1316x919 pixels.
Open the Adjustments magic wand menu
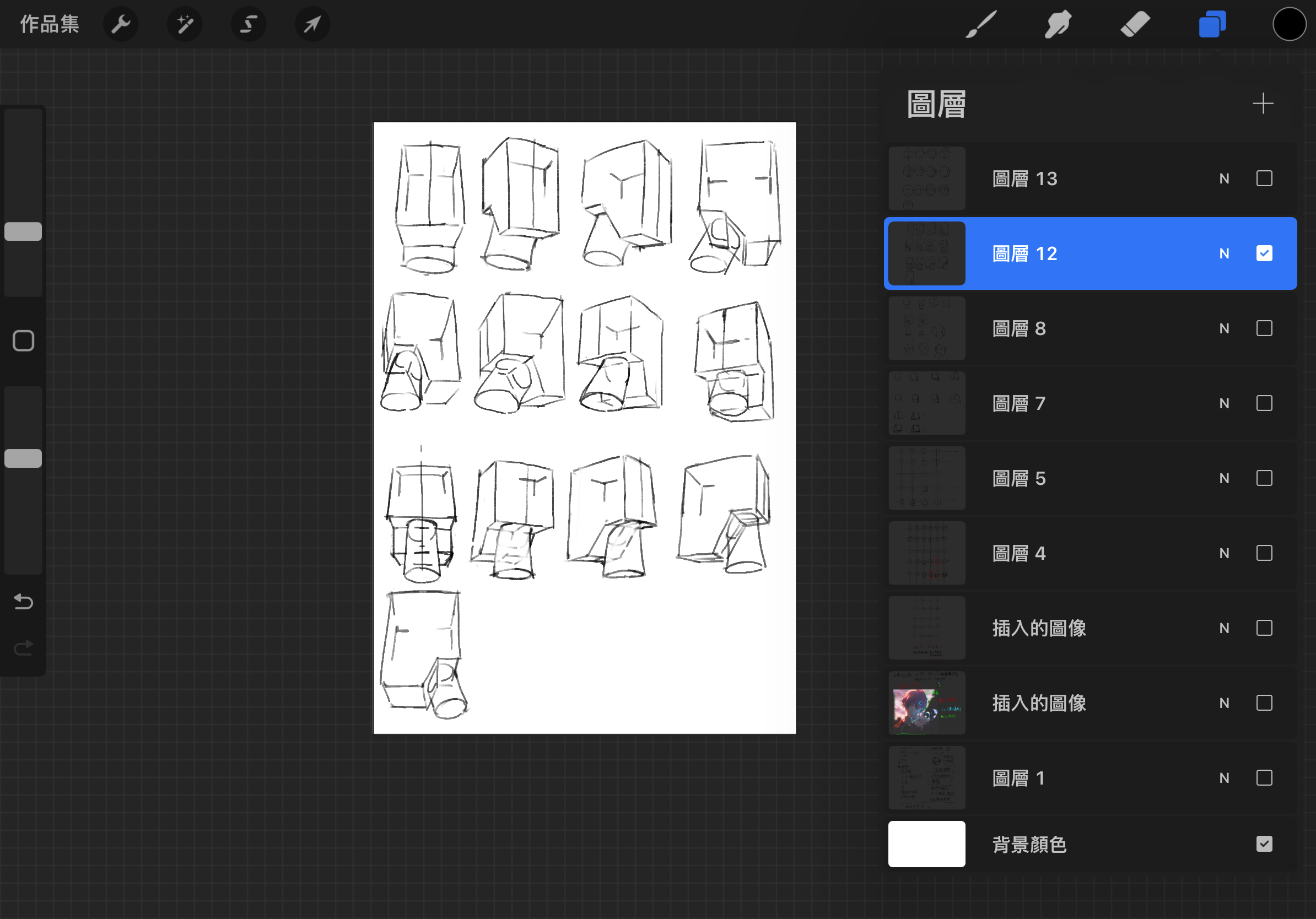pyautogui.click(x=185, y=24)
